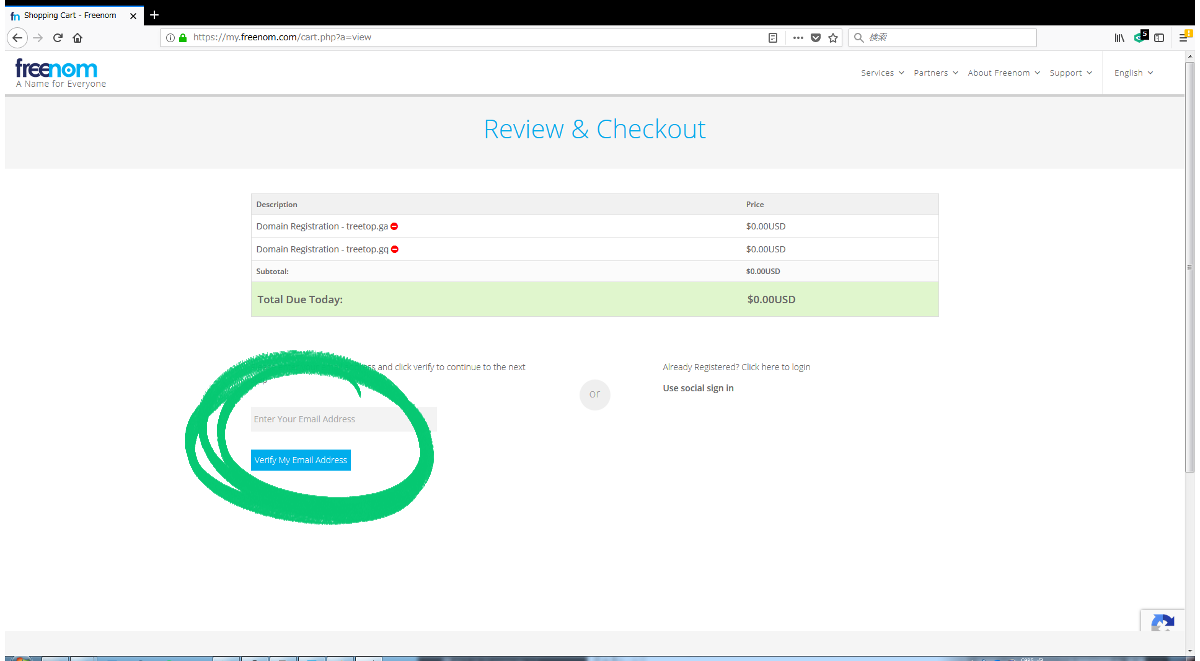Show the browser sidebar
The image size is (1200, 661).
tap(1159, 37)
